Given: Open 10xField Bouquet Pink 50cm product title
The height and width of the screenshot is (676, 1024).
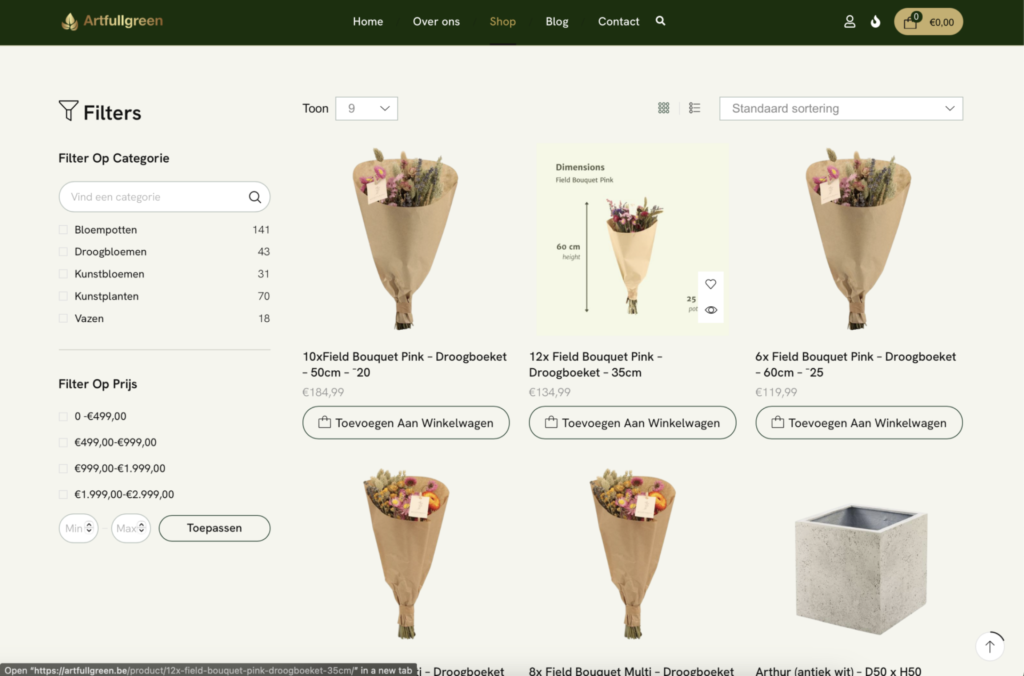Looking at the screenshot, I should 404,364.
